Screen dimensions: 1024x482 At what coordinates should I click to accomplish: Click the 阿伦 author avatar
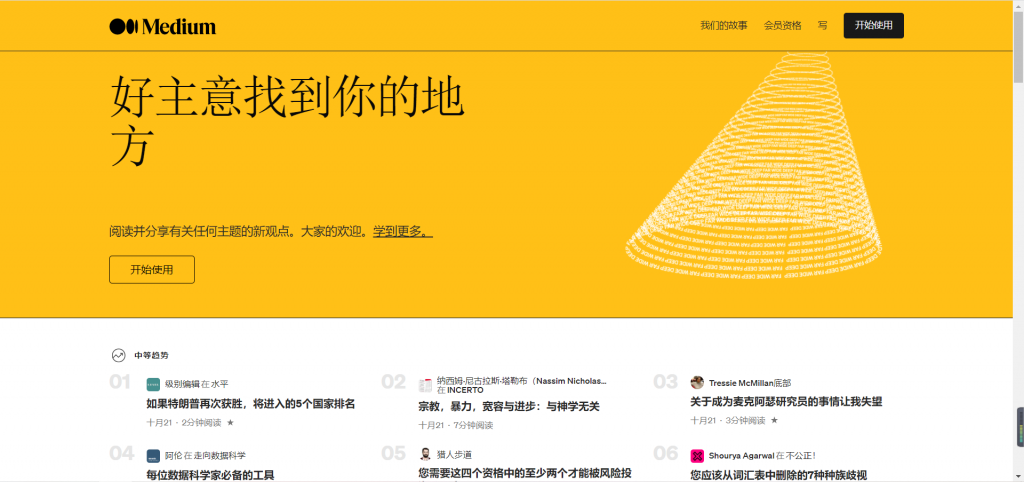pyautogui.click(x=153, y=456)
